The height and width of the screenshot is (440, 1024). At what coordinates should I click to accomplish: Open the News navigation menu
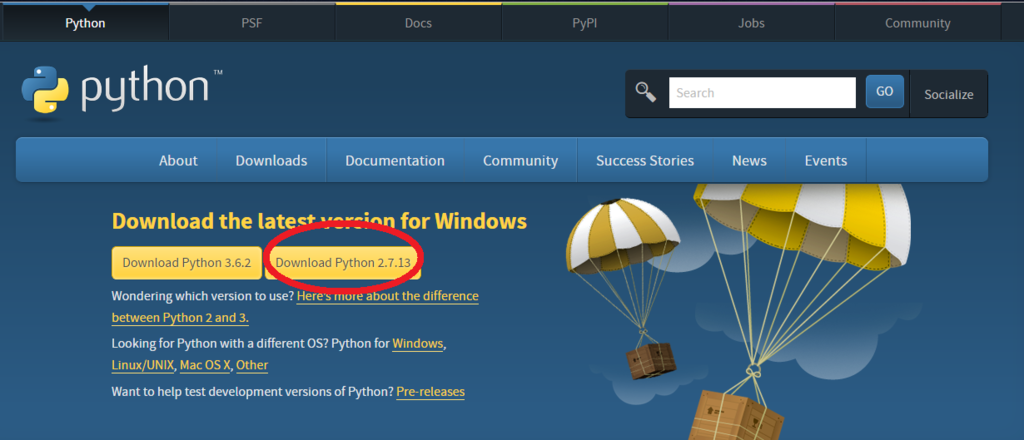749,161
